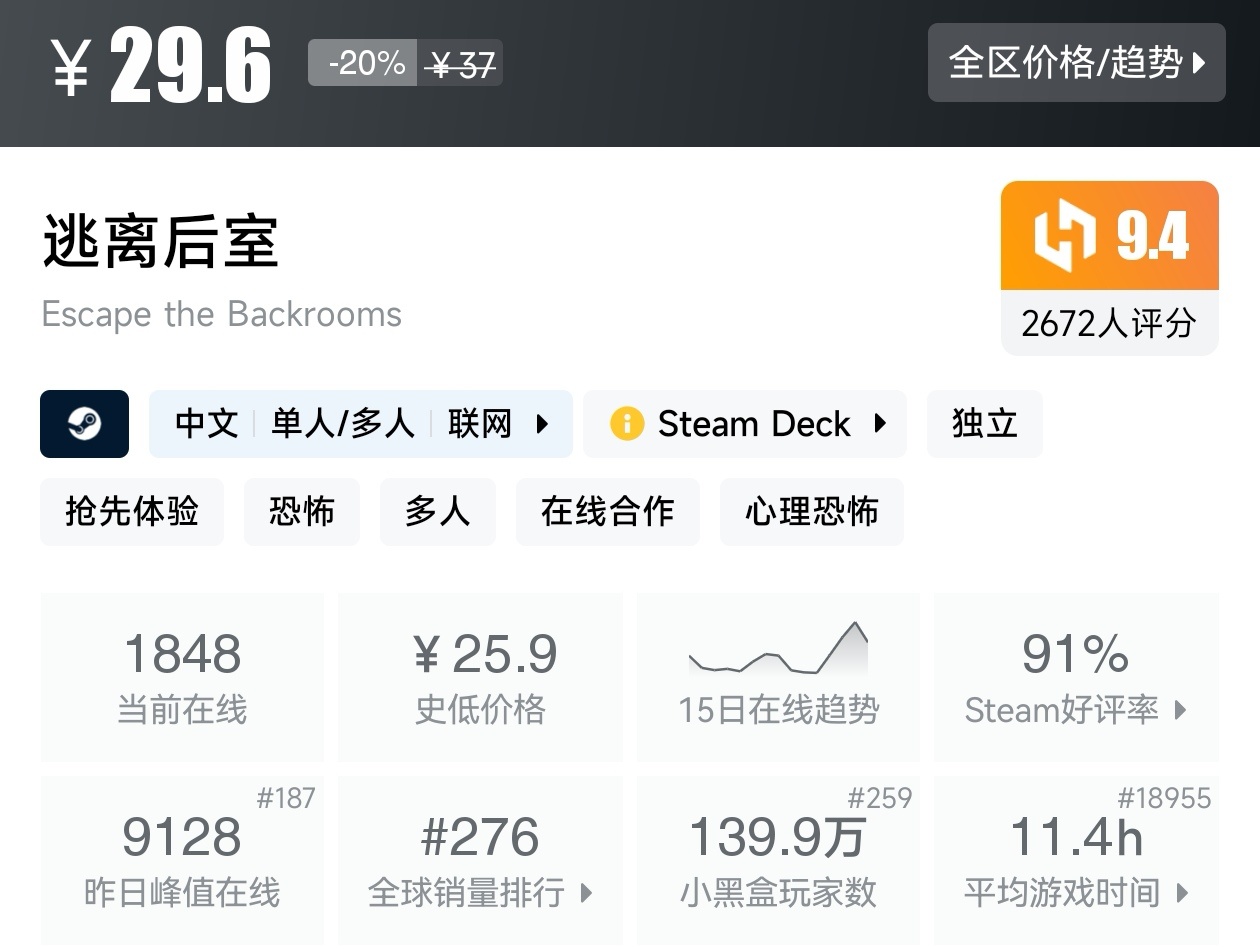
Task: Click the ¥25.9 史低价格 stat
Action: pos(480,676)
